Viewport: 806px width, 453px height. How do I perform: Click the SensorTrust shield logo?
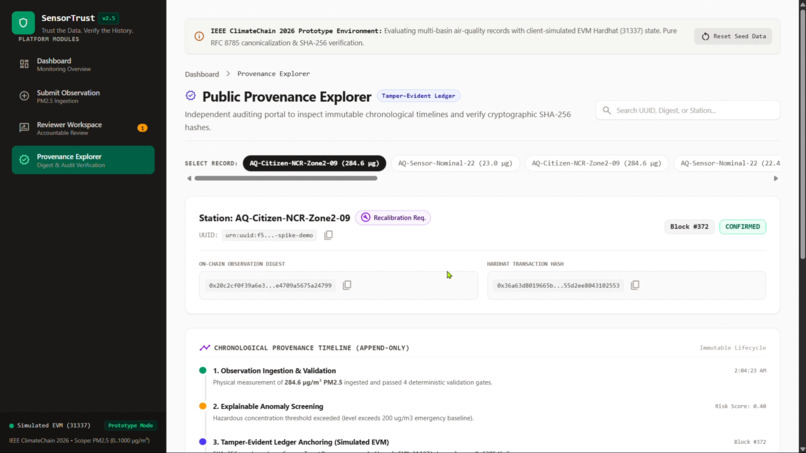tap(23, 23)
